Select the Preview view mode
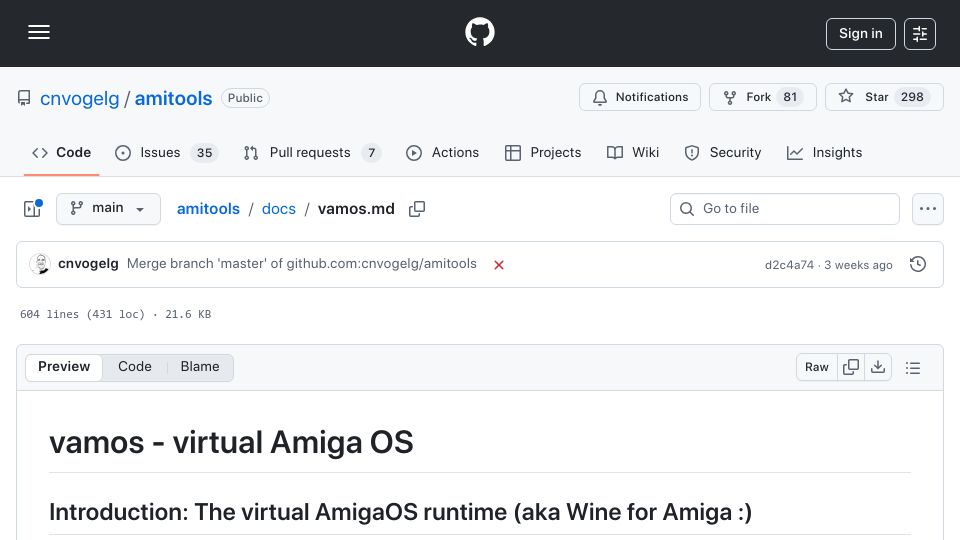 tap(64, 367)
